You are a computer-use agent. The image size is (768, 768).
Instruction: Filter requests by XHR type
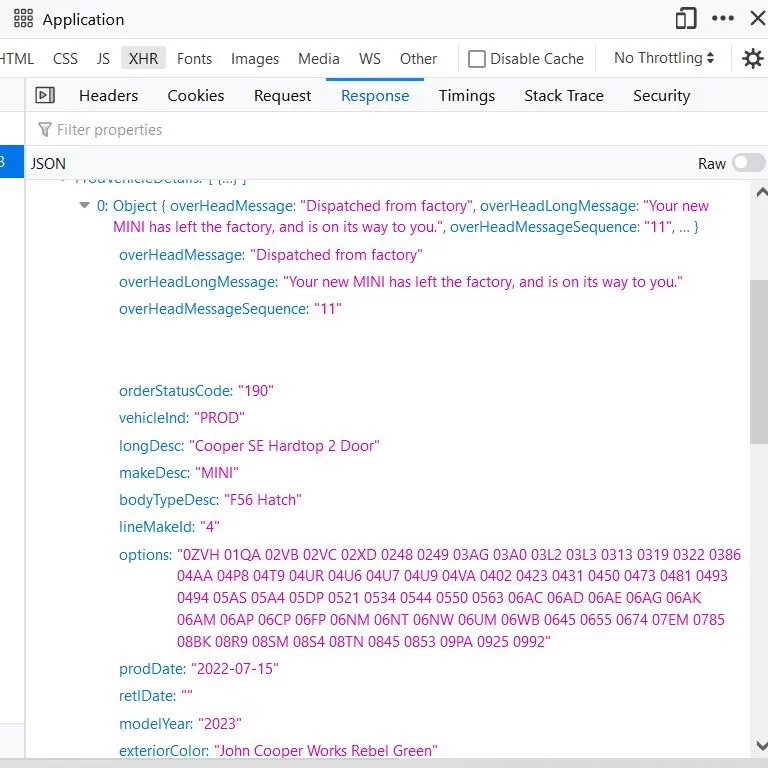143,59
